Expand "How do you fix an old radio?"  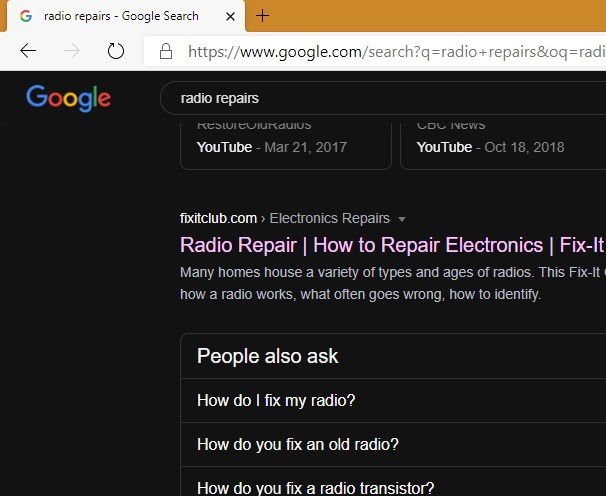click(x=298, y=445)
